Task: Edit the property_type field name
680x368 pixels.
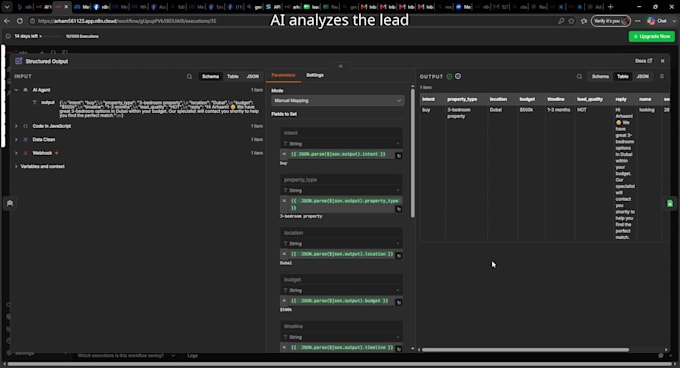Action: coord(341,179)
